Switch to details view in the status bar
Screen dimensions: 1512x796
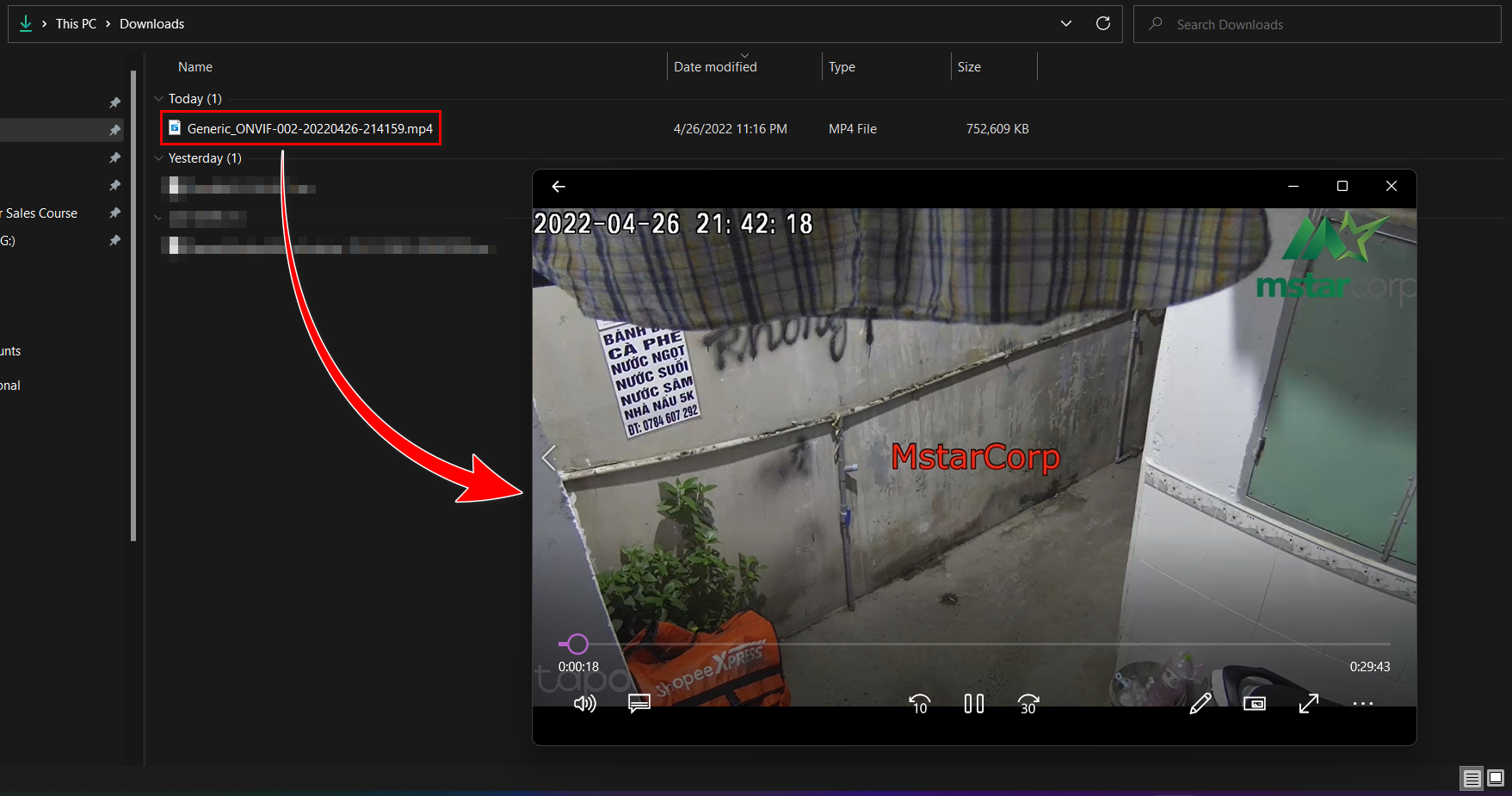1472,778
